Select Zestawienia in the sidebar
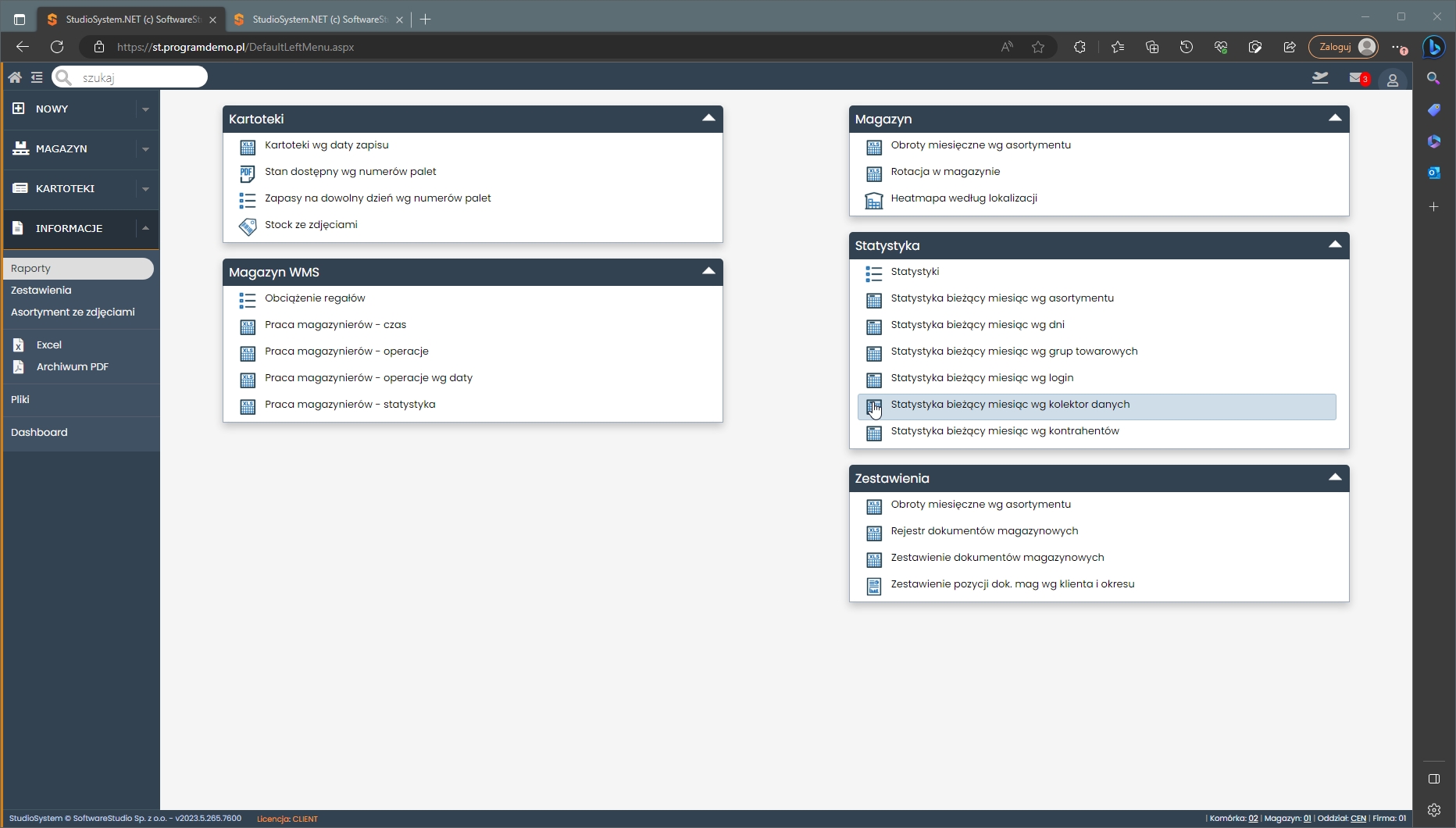 (x=41, y=291)
